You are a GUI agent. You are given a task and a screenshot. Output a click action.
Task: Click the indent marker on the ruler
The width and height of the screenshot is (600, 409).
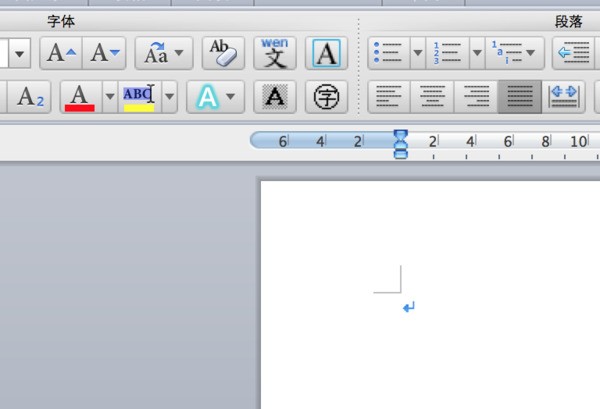(401, 144)
